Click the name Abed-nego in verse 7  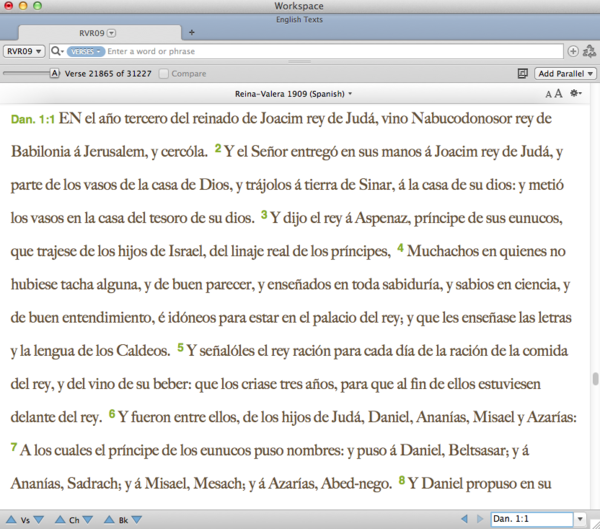point(356,484)
